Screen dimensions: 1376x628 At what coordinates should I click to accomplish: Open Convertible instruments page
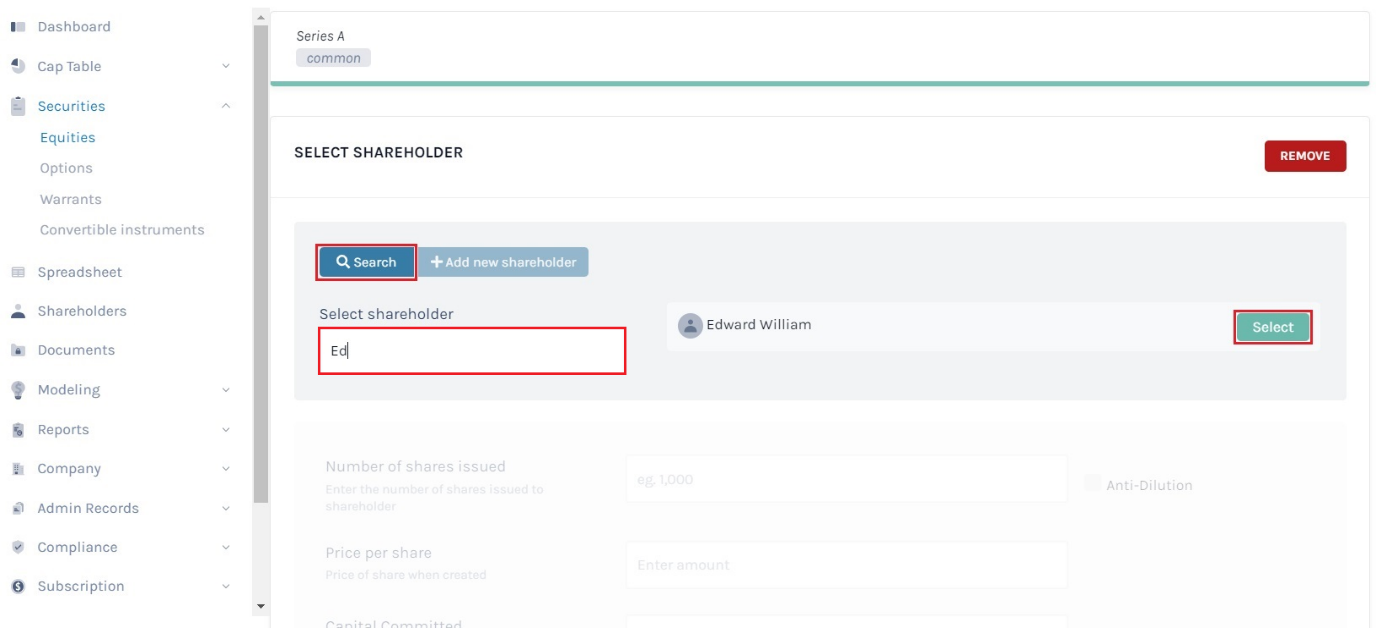(122, 230)
